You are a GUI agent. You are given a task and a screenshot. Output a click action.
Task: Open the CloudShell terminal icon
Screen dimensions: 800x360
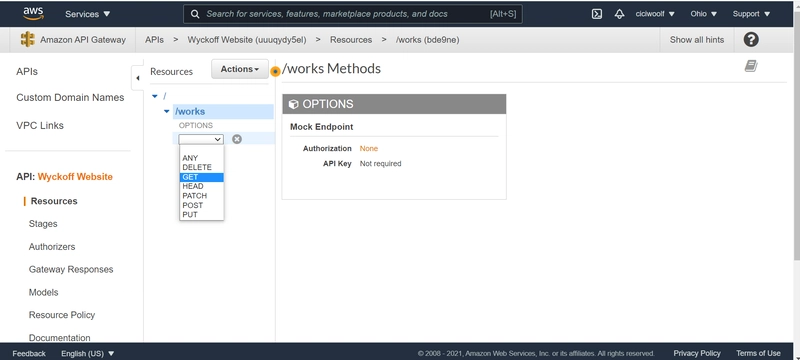coord(597,14)
